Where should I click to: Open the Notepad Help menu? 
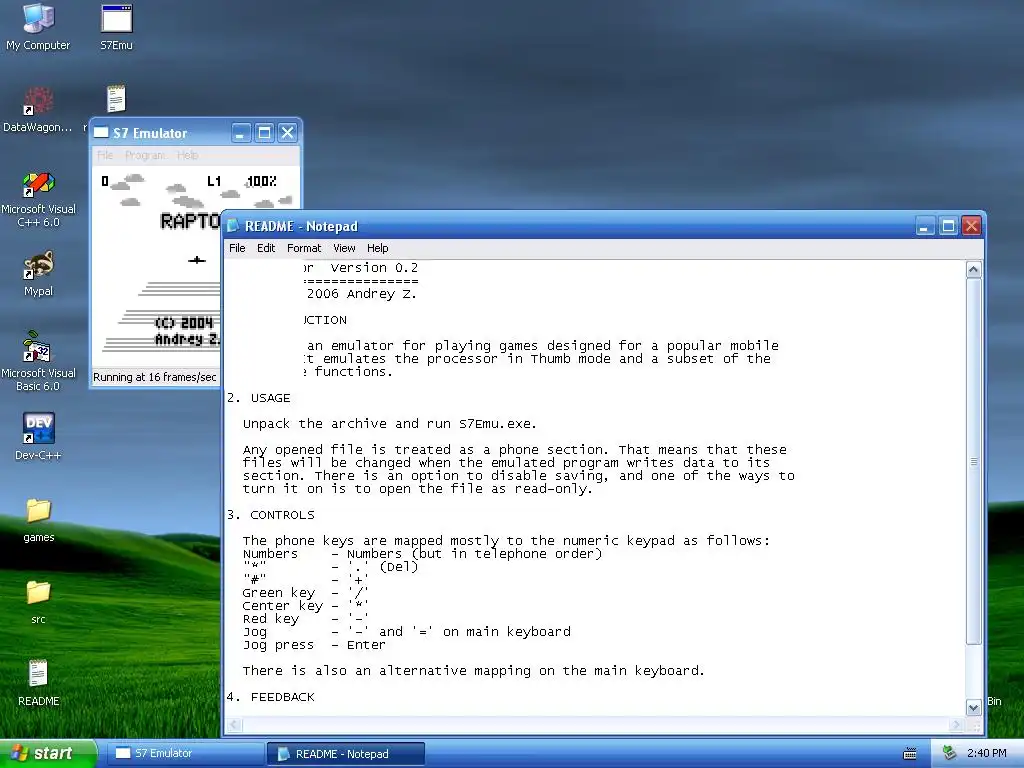(x=377, y=248)
